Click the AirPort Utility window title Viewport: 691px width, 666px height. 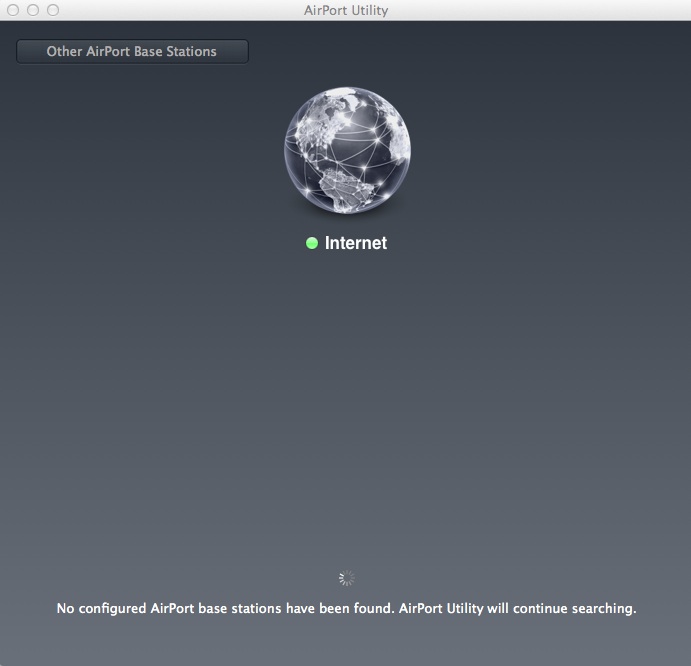(x=346, y=10)
